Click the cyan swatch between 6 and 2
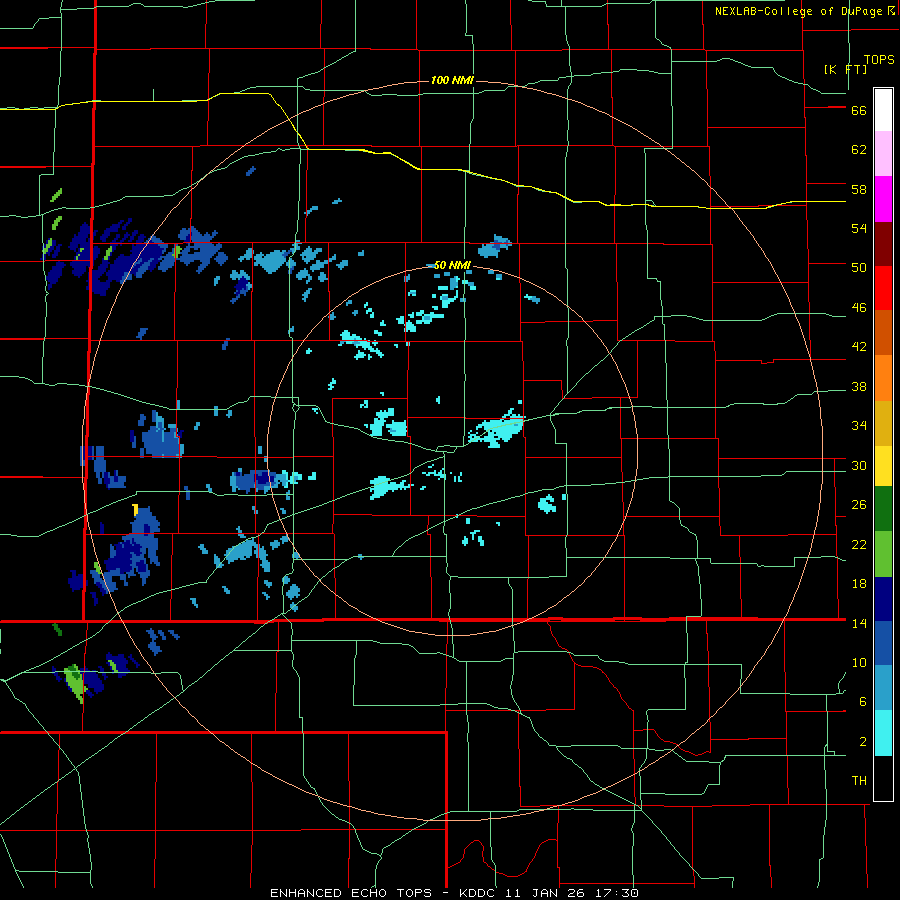 (883, 732)
